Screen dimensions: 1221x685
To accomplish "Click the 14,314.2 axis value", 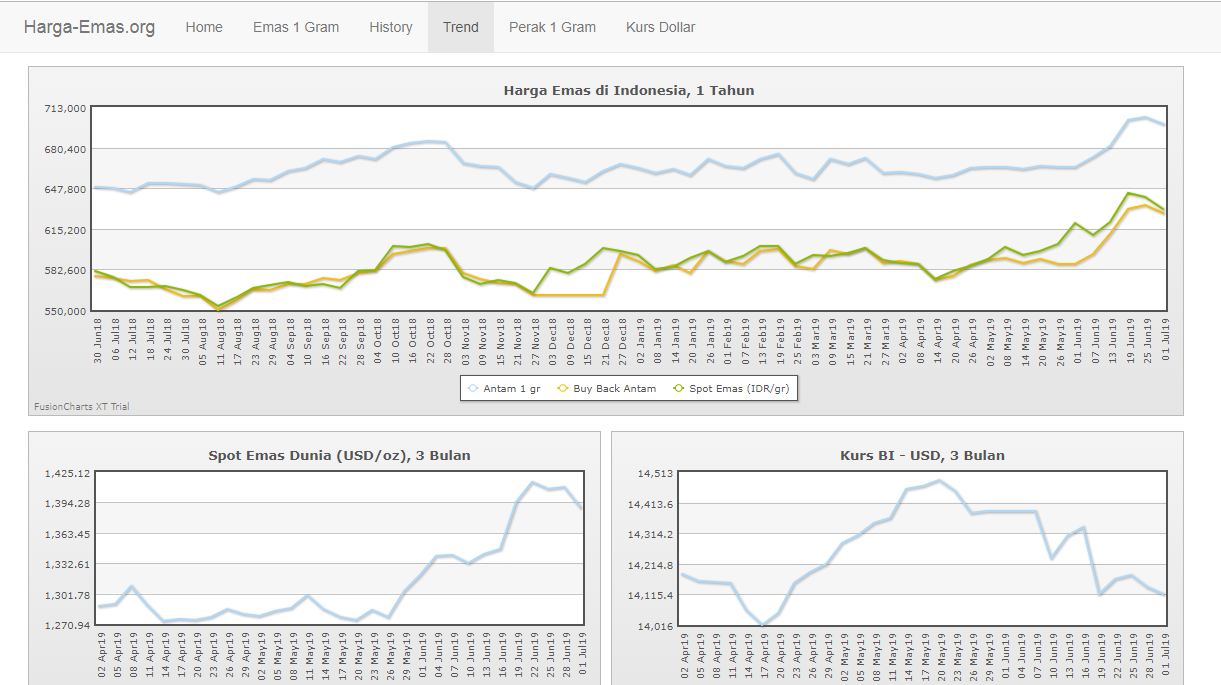I will 651,534.
